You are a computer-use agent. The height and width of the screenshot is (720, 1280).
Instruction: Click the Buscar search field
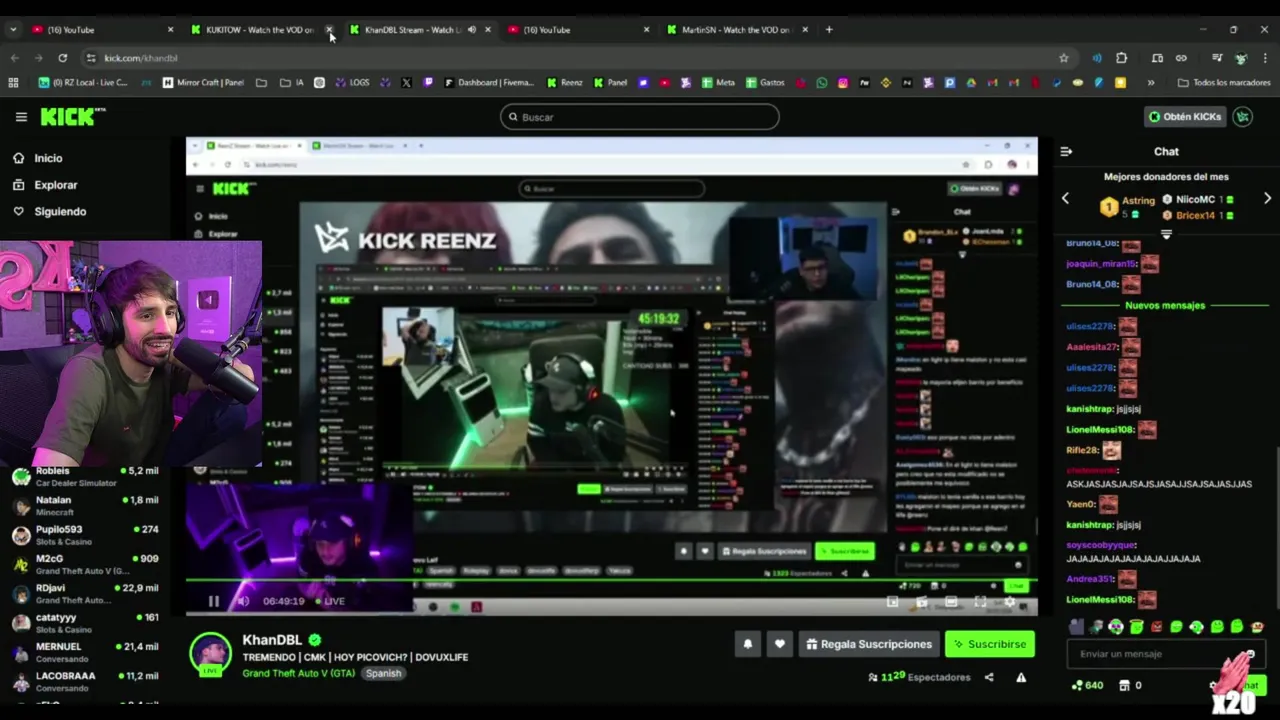[640, 117]
